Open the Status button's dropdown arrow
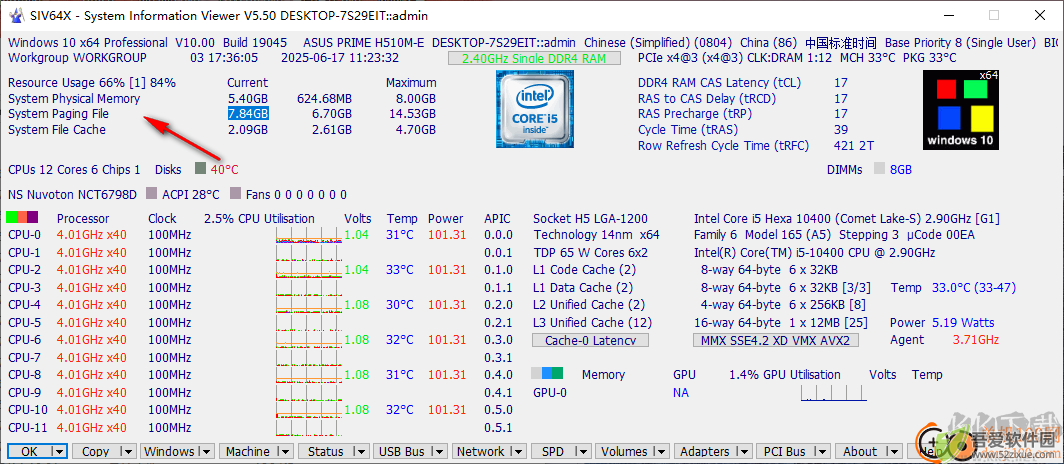 tap(363, 452)
